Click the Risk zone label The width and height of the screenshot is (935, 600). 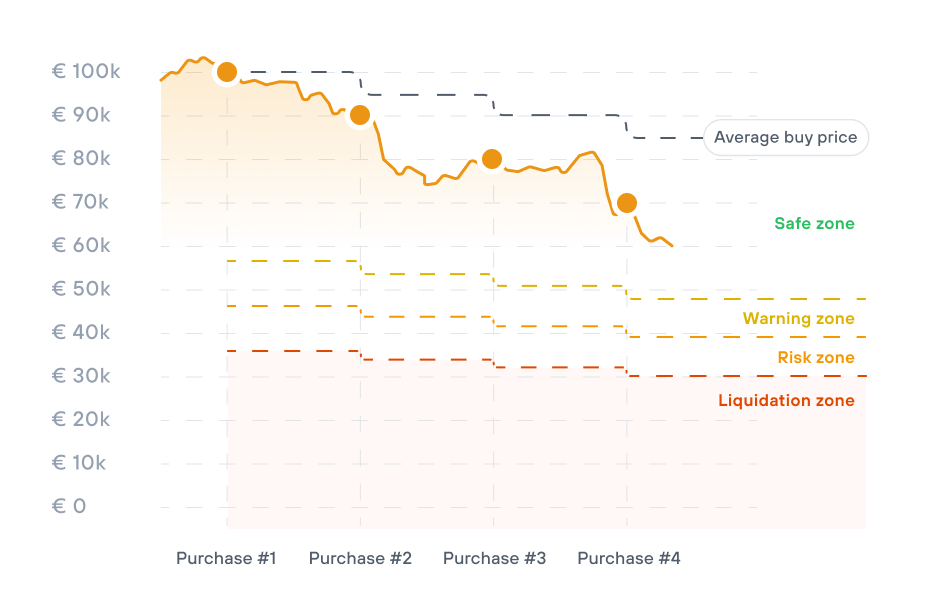tap(816, 358)
